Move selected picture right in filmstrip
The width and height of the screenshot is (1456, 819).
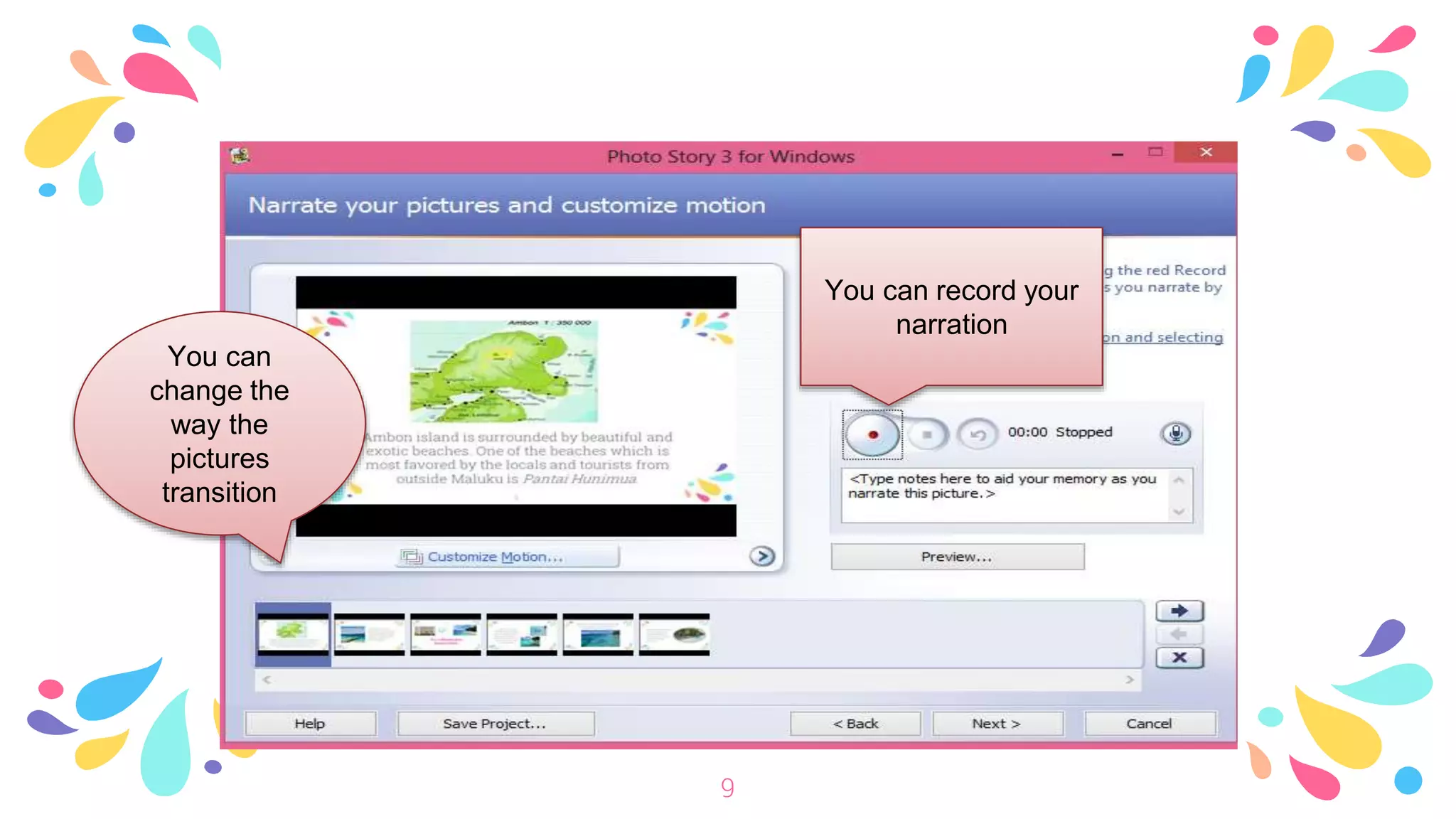point(1179,611)
